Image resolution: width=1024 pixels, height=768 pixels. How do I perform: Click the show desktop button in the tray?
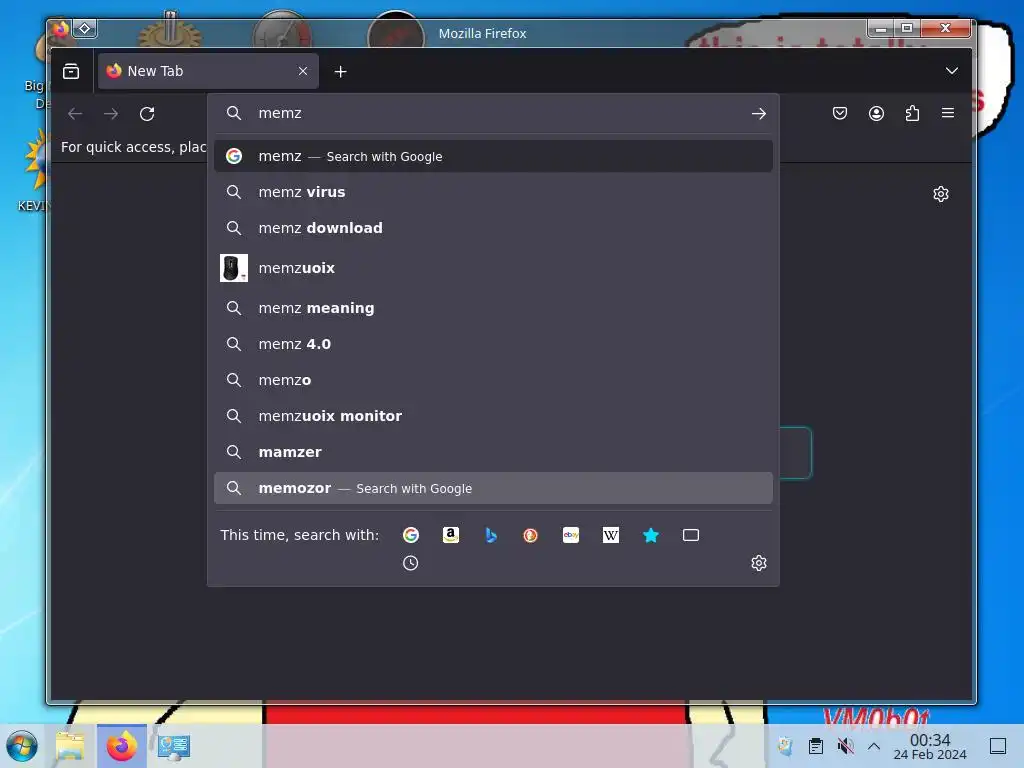pos(998,746)
